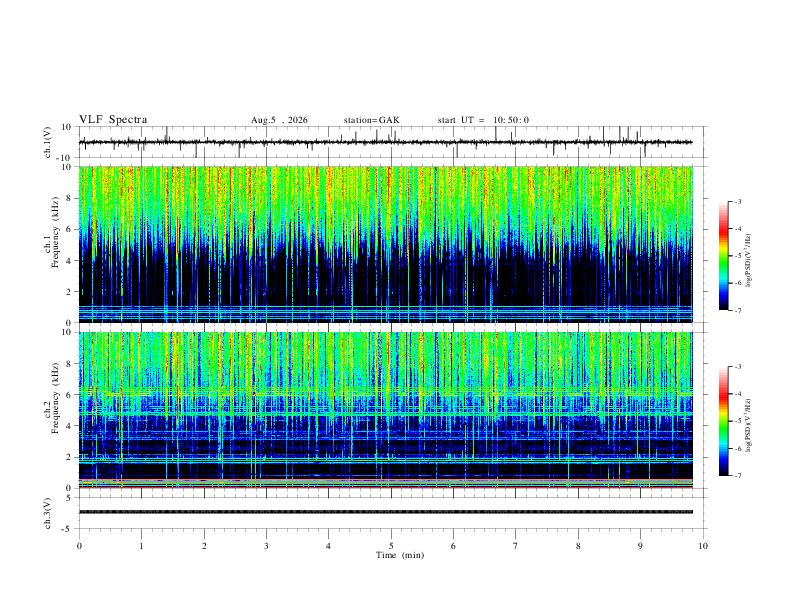Click the 9 minute tick on time axis

pyautogui.click(x=640, y=546)
